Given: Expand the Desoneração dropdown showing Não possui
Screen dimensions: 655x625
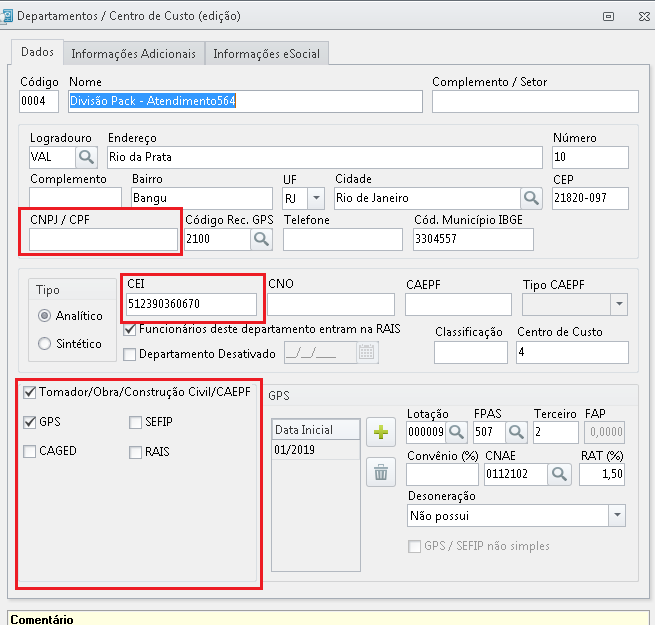Looking at the screenshot, I should [617, 516].
